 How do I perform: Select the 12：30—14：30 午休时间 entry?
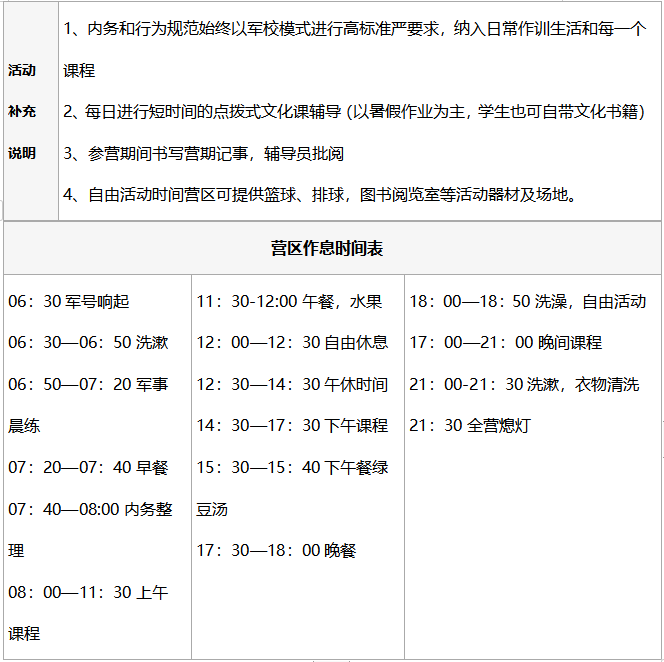click(x=292, y=385)
